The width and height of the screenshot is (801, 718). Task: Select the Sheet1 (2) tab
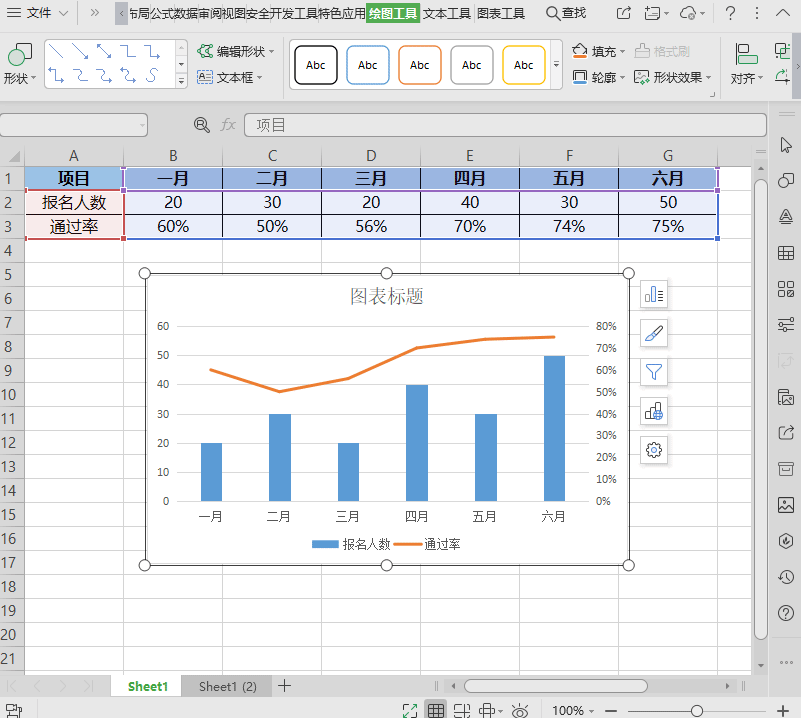pos(228,686)
